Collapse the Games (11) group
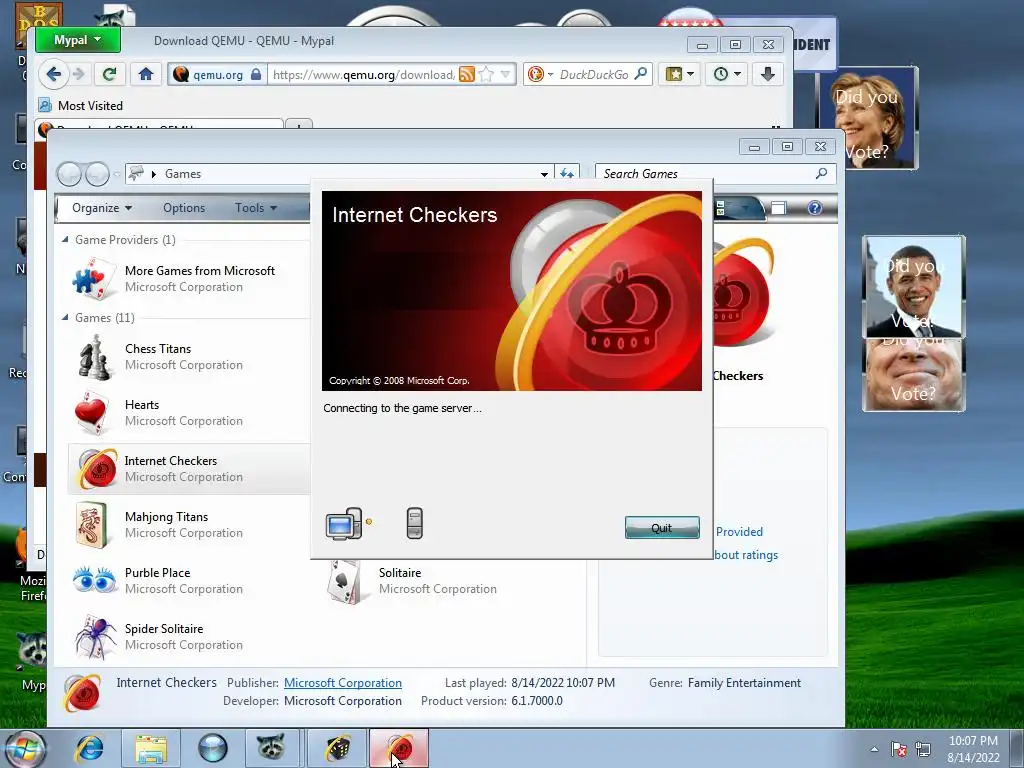1024x768 pixels. click(65, 317)
